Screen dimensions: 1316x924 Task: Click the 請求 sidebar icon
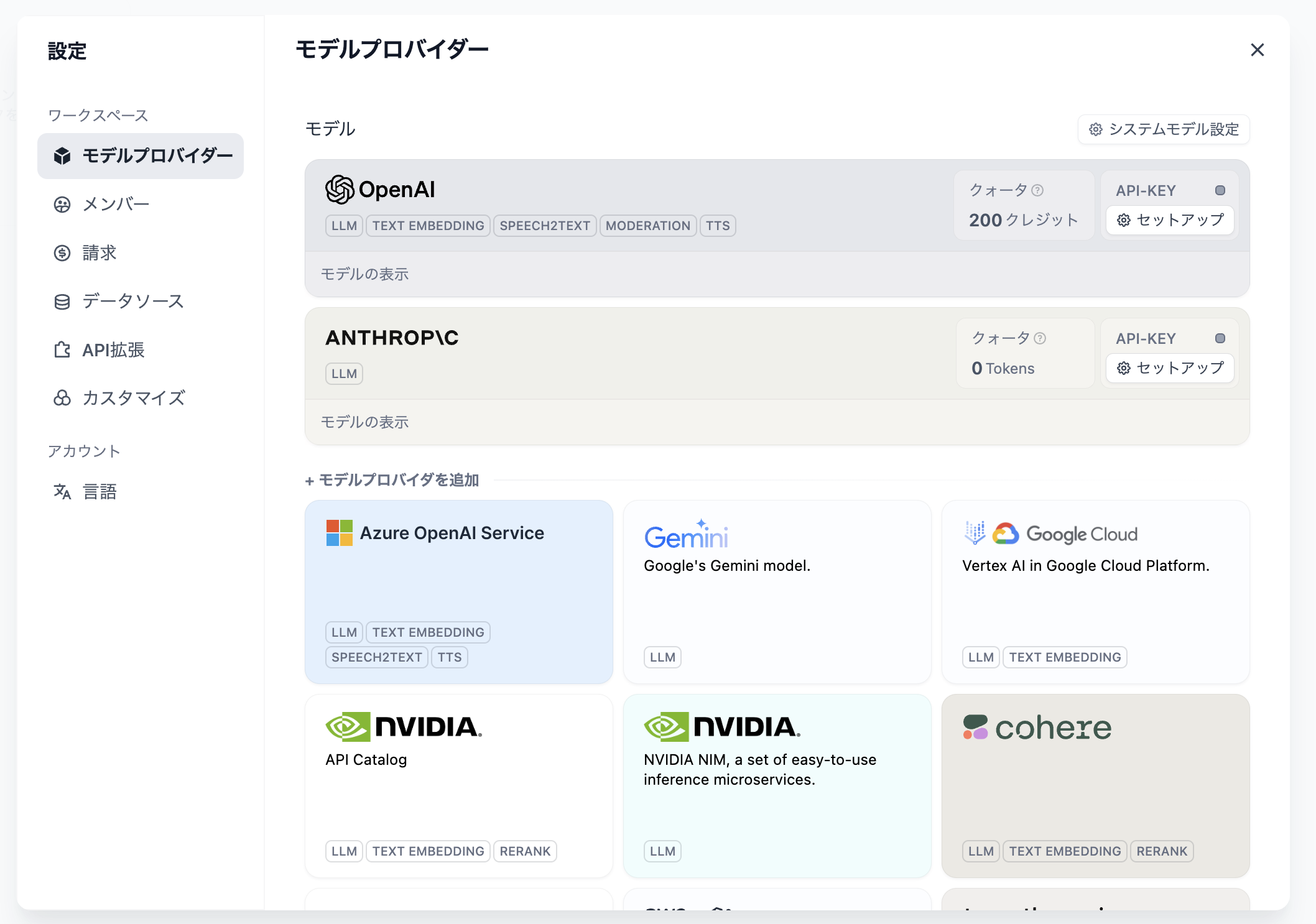(63, 252)
